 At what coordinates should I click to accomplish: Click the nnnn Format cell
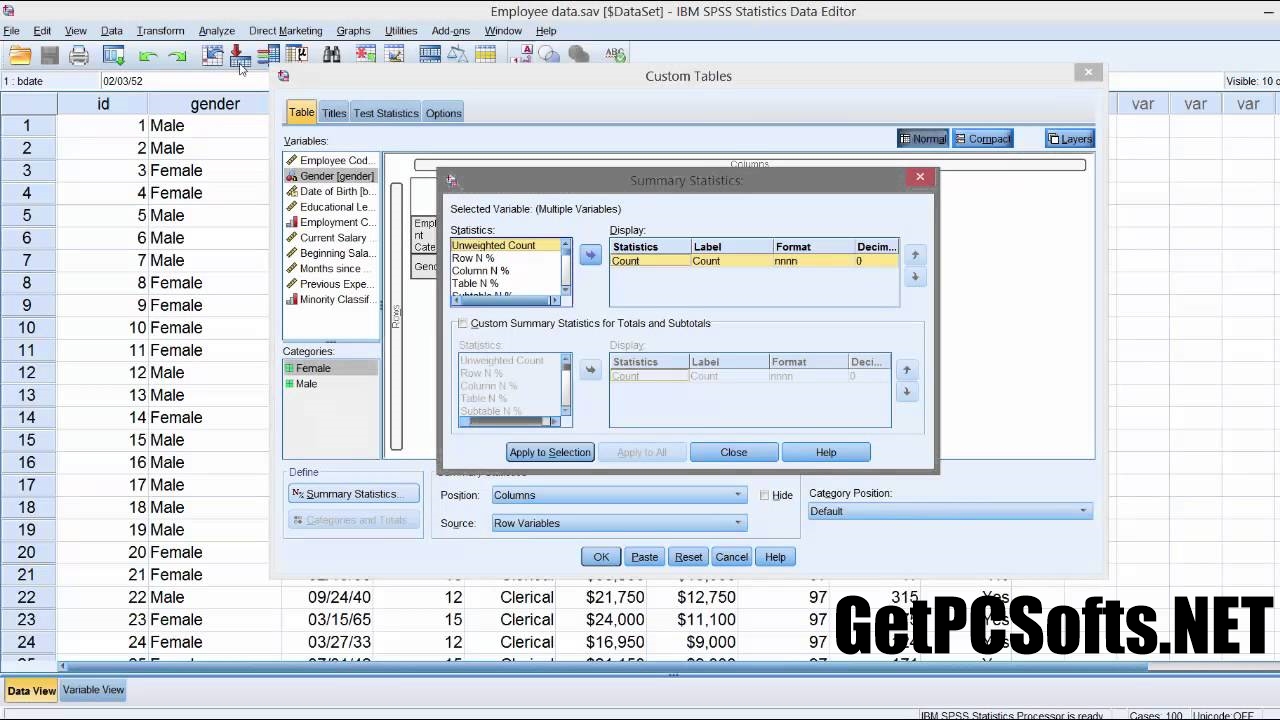point(814,261)
